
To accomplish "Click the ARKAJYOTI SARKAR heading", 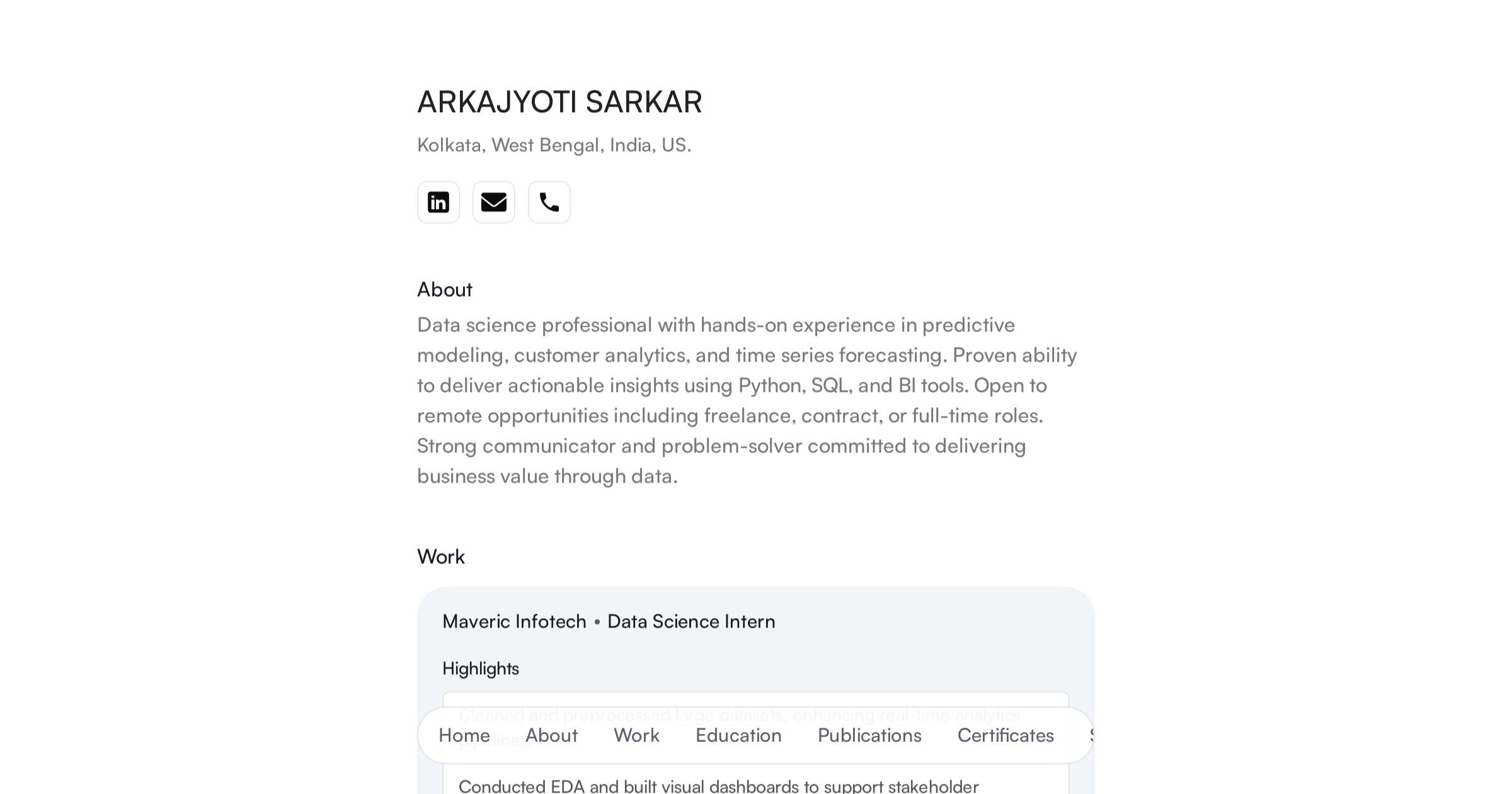I will click(559, 101).
